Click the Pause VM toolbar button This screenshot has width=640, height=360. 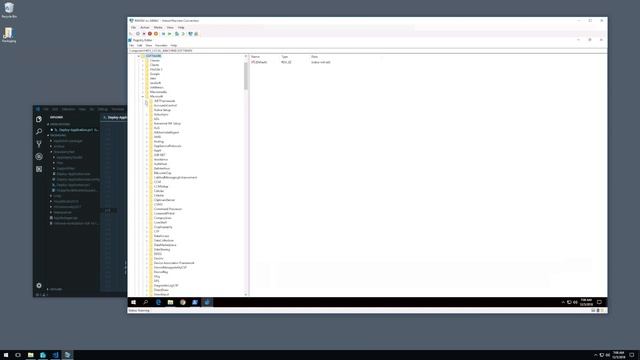tap(164, 34)
